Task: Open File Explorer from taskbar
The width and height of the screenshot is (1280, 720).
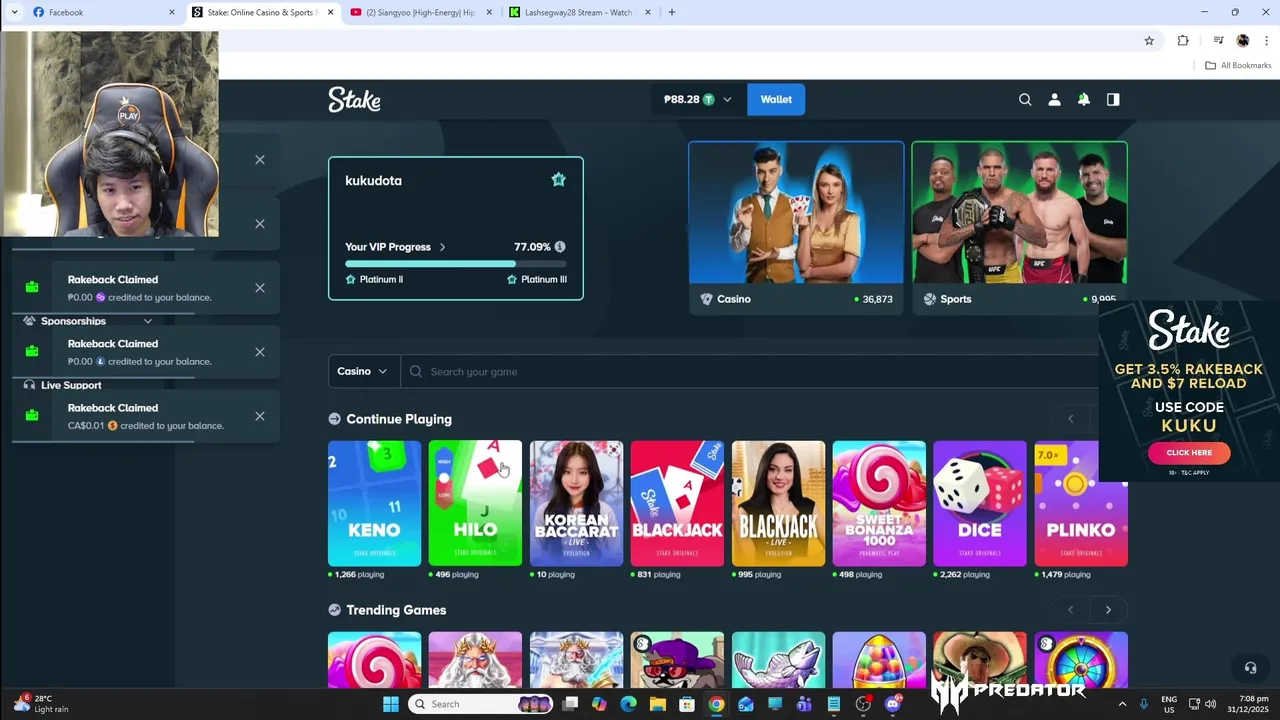Action: point(658,704)
